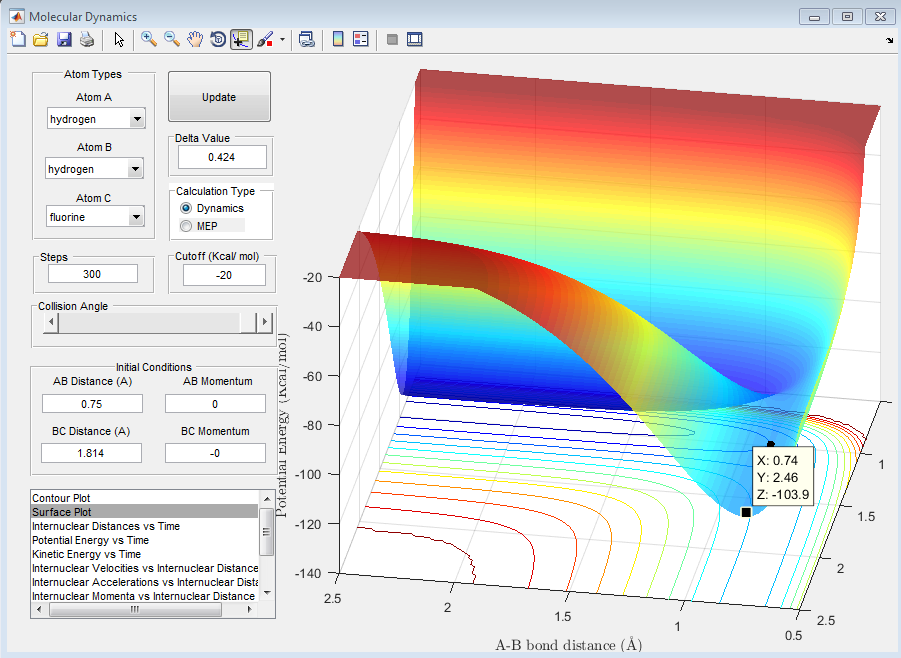Image resolution: width=901 pixels, height=658 pixels.
Task: Open the Atom B hydrogen dropdown
Action: click(x=137, y=169)
